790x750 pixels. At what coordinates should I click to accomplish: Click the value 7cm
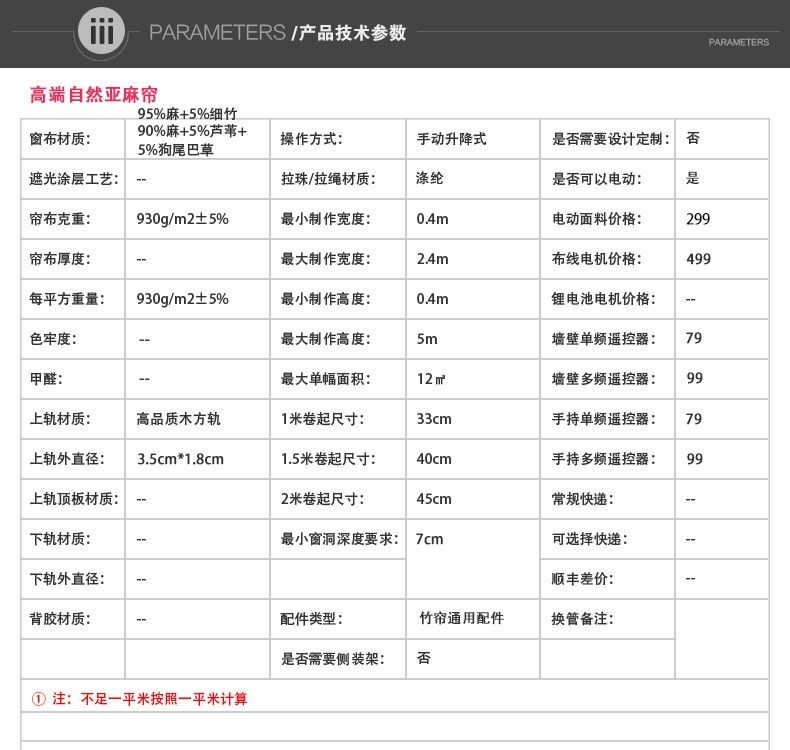pos(429,539)
